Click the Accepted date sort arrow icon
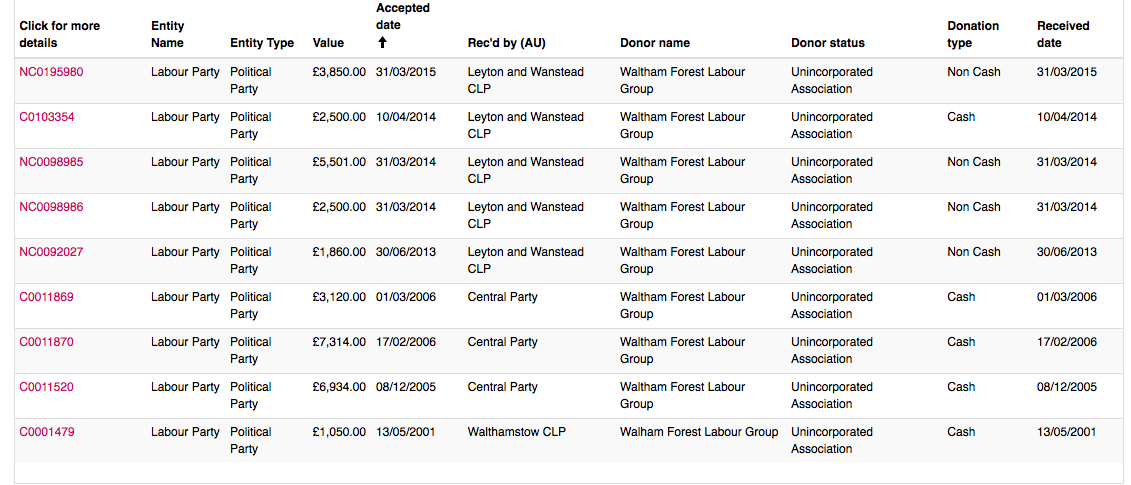This screenshot has height=485, width=1131. [382, 43]
